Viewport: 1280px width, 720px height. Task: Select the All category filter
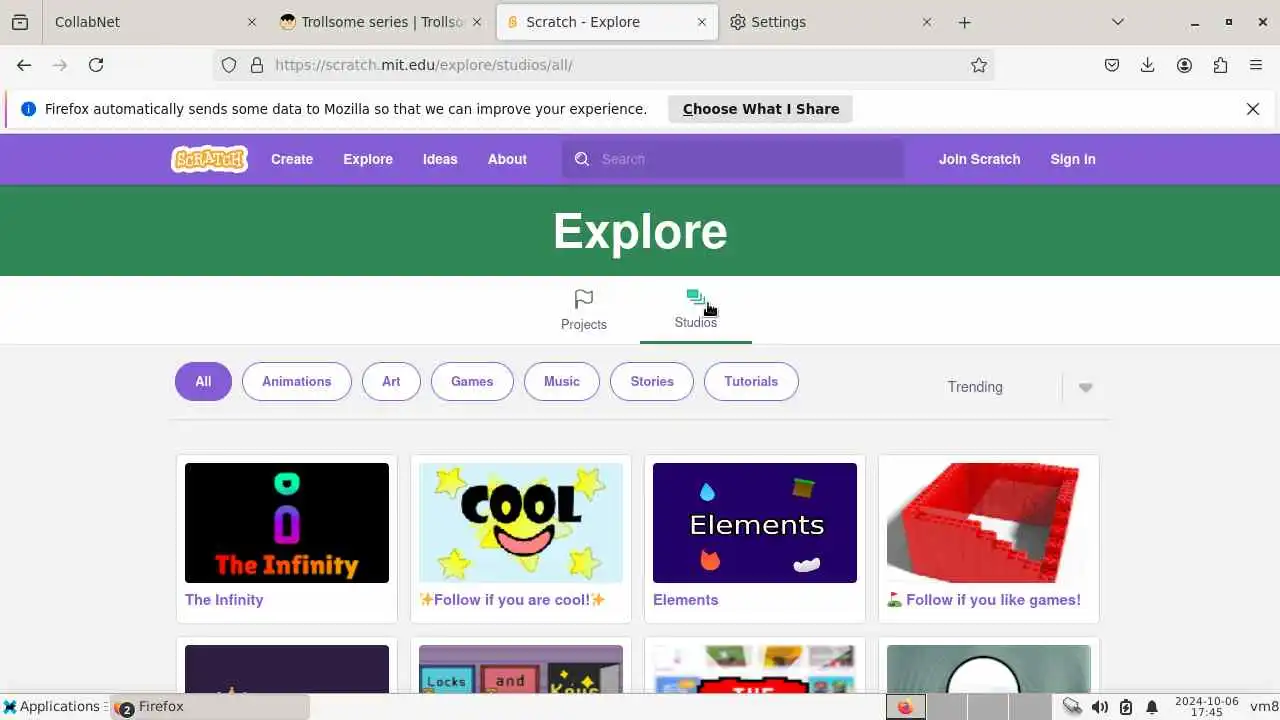[203, 381]
